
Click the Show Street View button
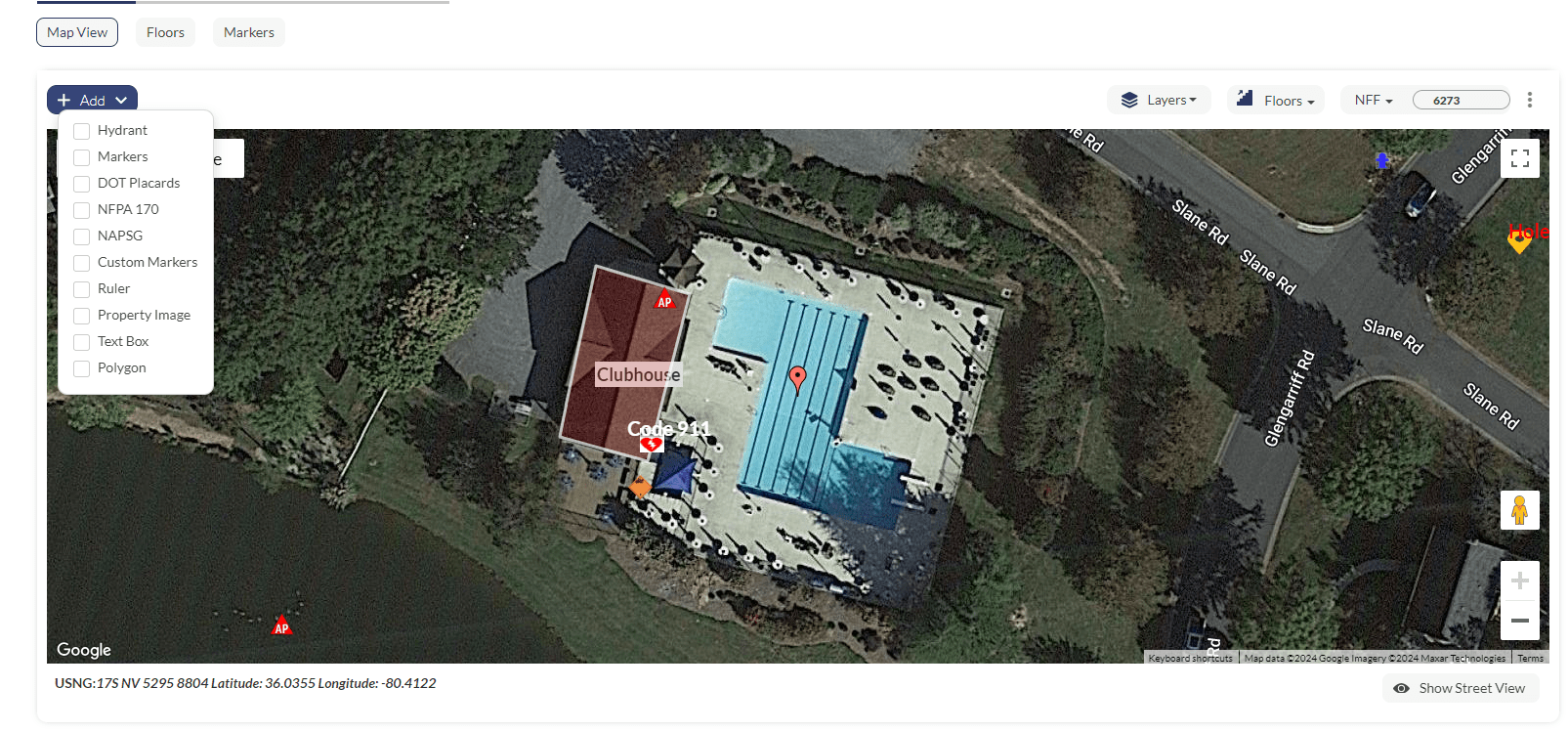point(1461,688)
